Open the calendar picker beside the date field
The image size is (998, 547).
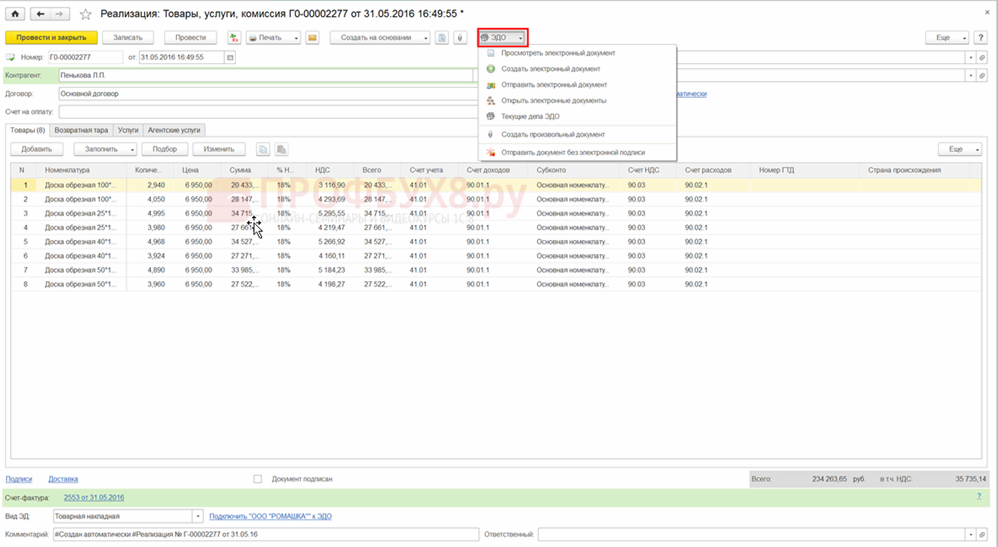231,58
